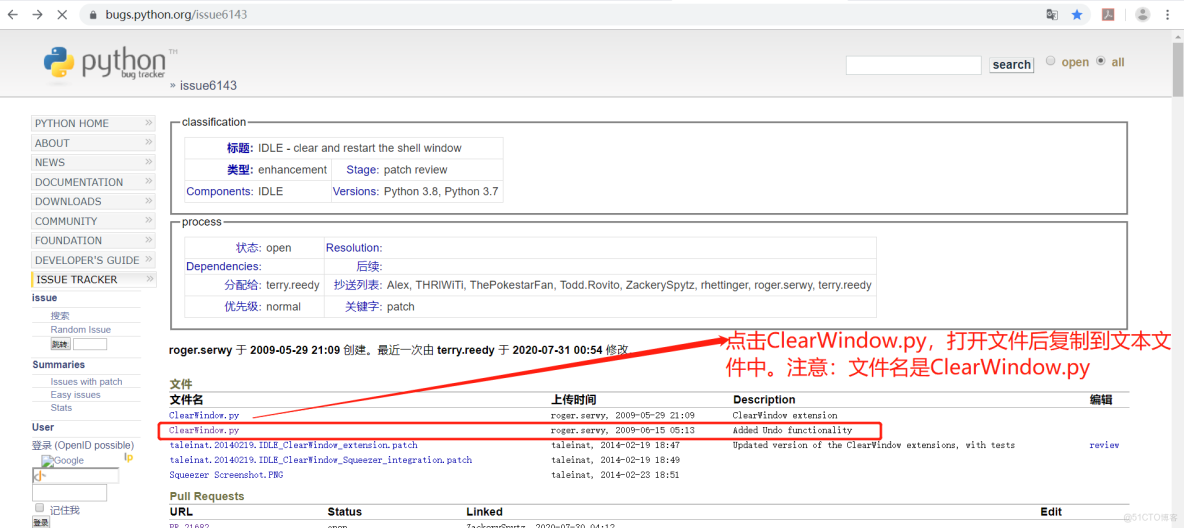Focus the OpenID username field
The width and height of the screenshot is (1184, 528).
click(x=75, y=476)
